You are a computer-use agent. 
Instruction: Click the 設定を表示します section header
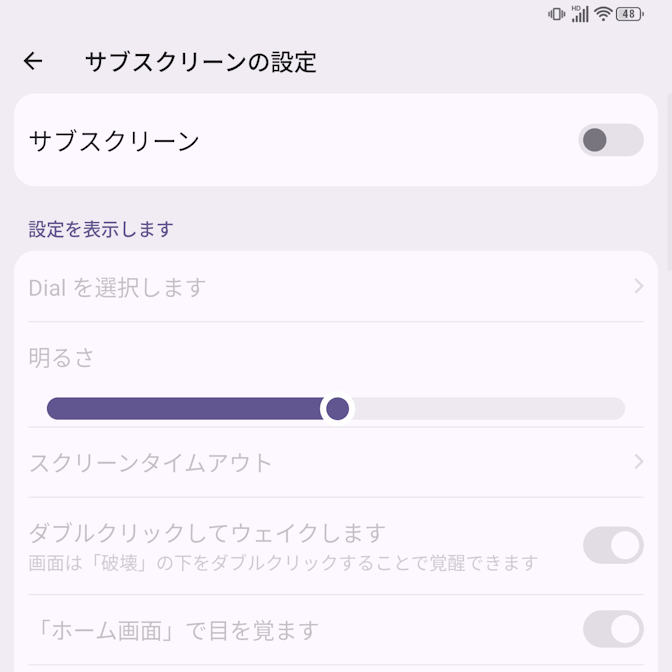101,229
